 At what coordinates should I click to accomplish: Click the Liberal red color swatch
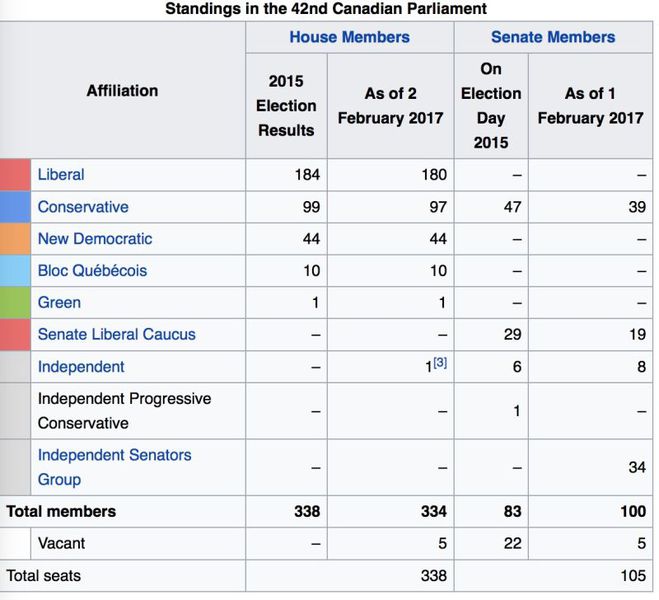(15, 175)
